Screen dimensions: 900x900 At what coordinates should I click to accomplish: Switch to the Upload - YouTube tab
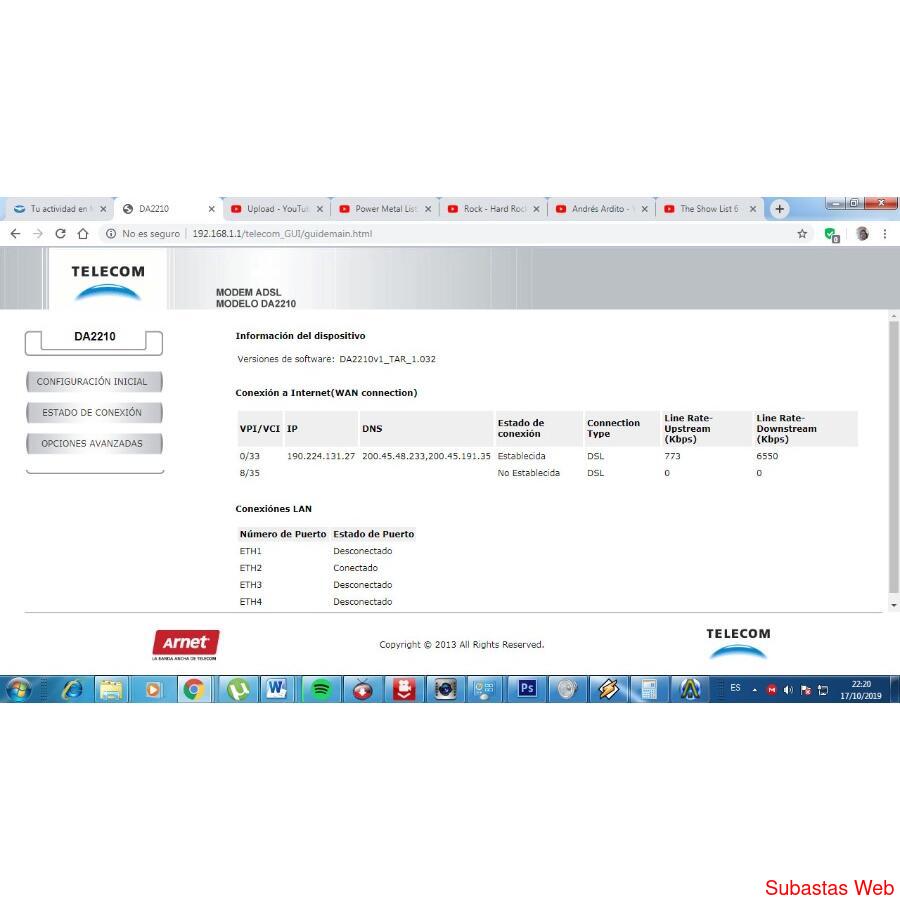(x=276, y=209)
